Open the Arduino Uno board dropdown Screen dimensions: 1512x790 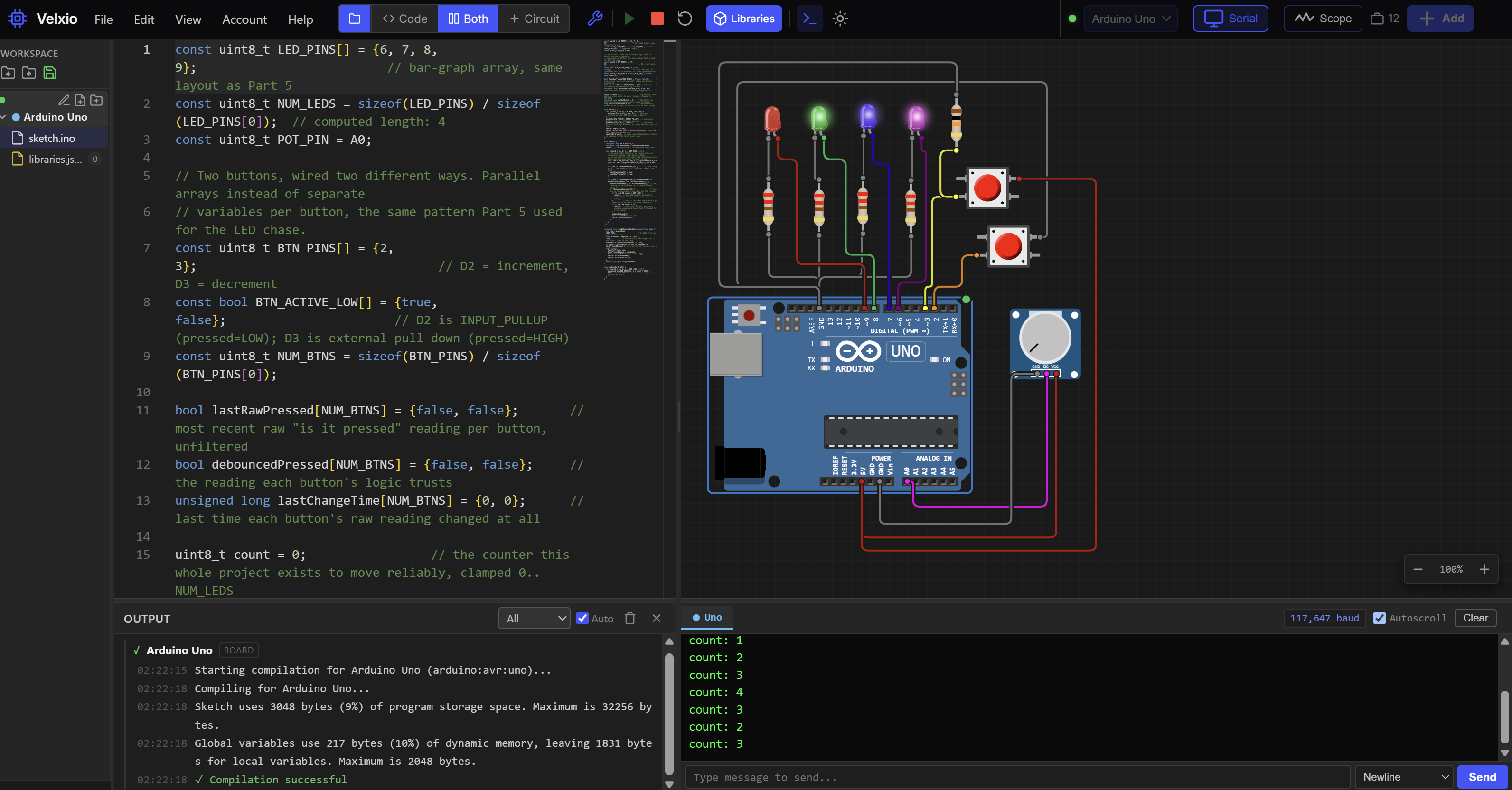pos(1130,19)
